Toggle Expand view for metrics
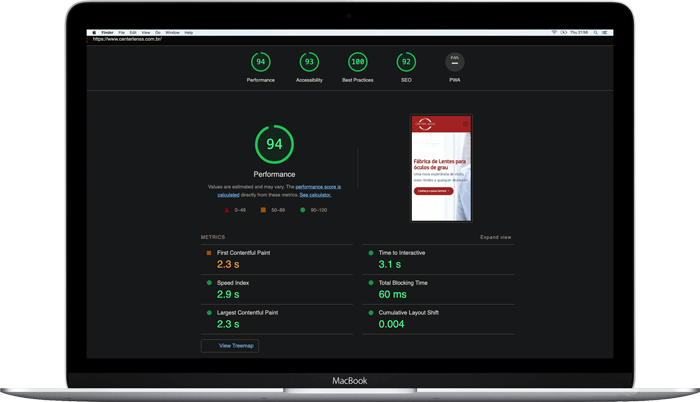 click(x=495, y=237)
